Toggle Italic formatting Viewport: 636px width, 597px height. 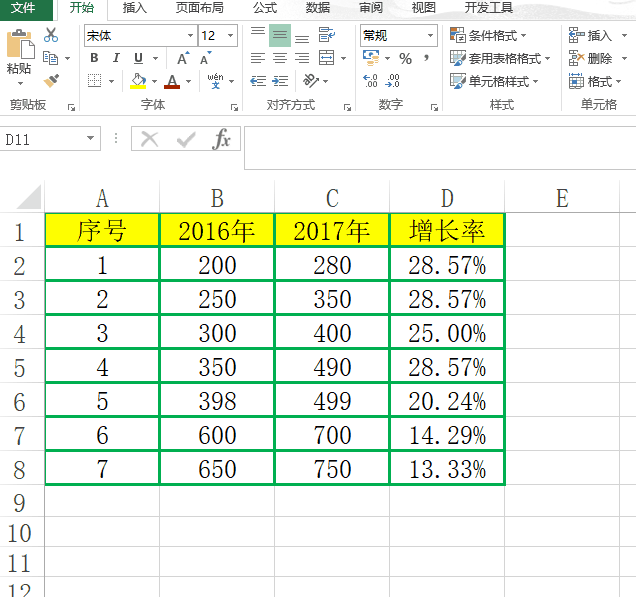[x=116, y=58]
